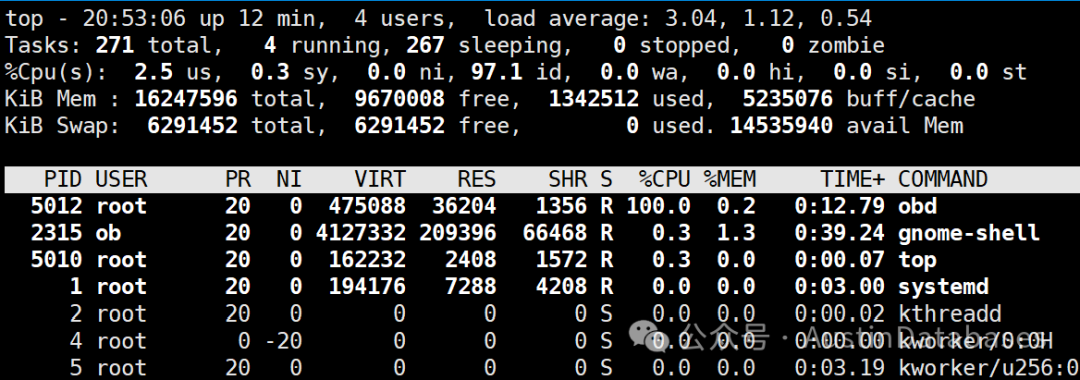Screen dimensions: 1080x380
Task: Click the VIRT column header
Action: point(380,180)
